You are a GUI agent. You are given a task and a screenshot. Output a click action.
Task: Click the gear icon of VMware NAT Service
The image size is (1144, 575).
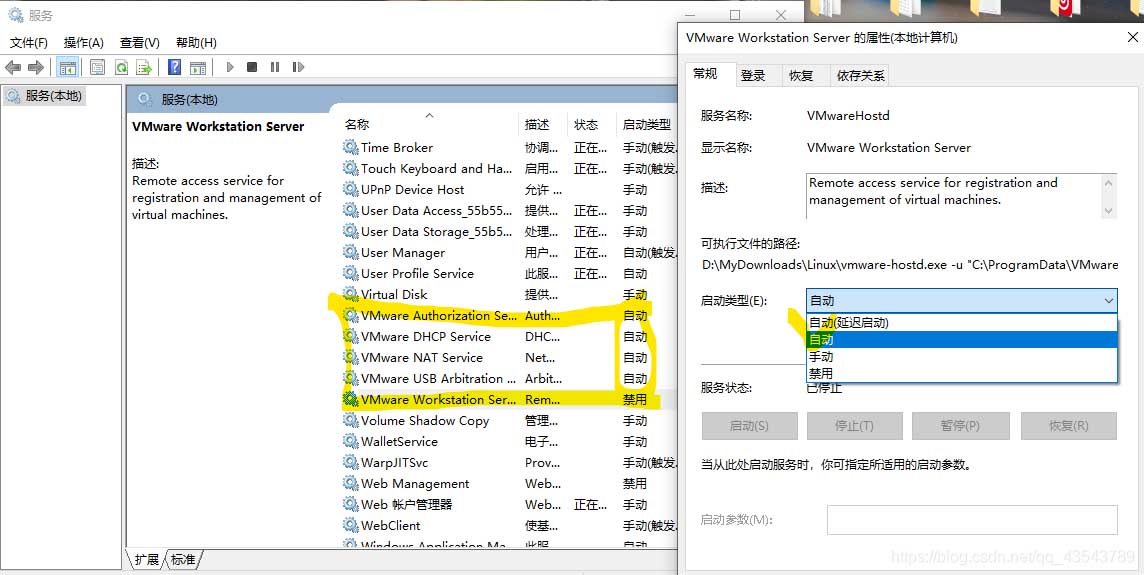(350, 358)
